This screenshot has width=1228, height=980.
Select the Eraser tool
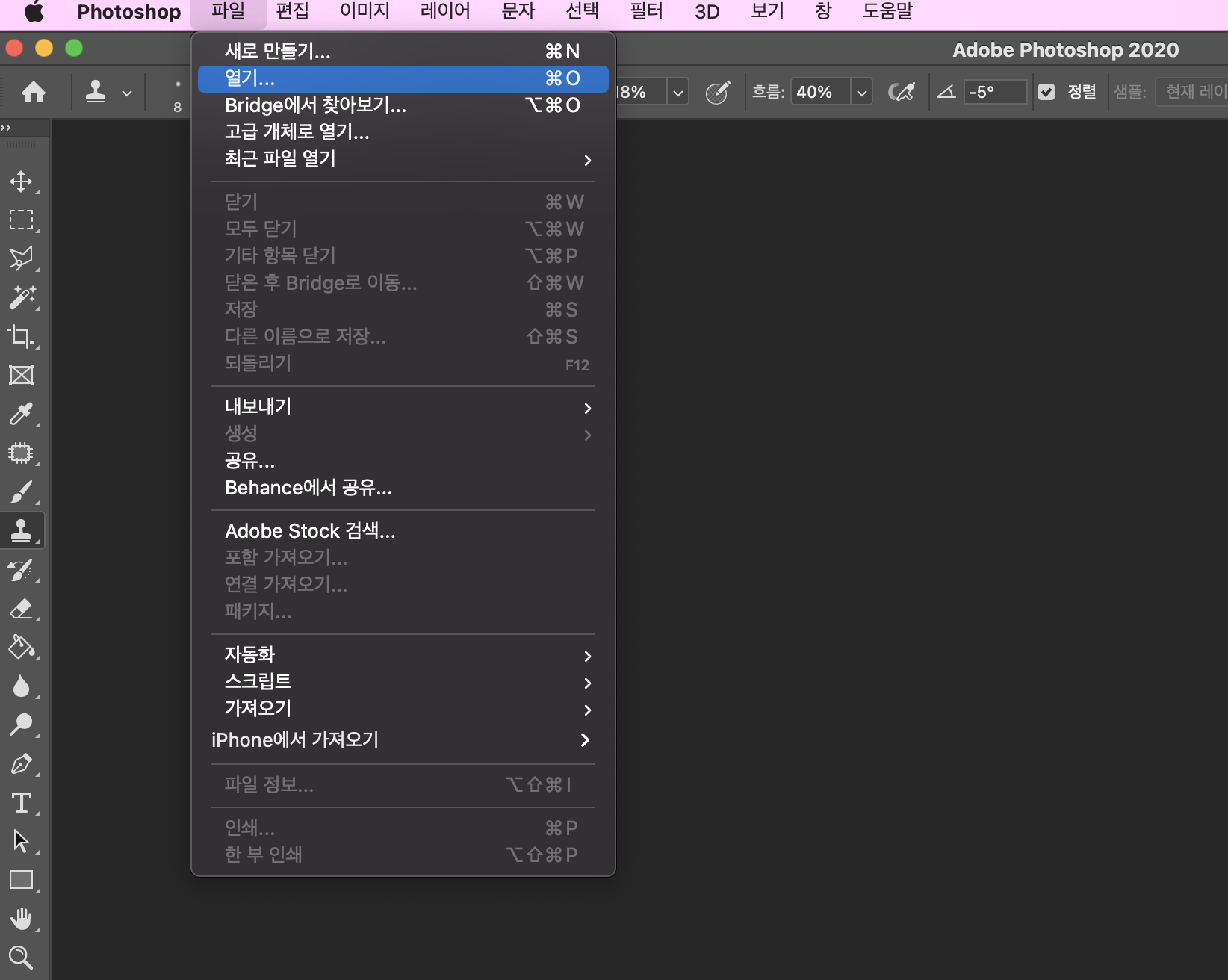tap(21, 609)
